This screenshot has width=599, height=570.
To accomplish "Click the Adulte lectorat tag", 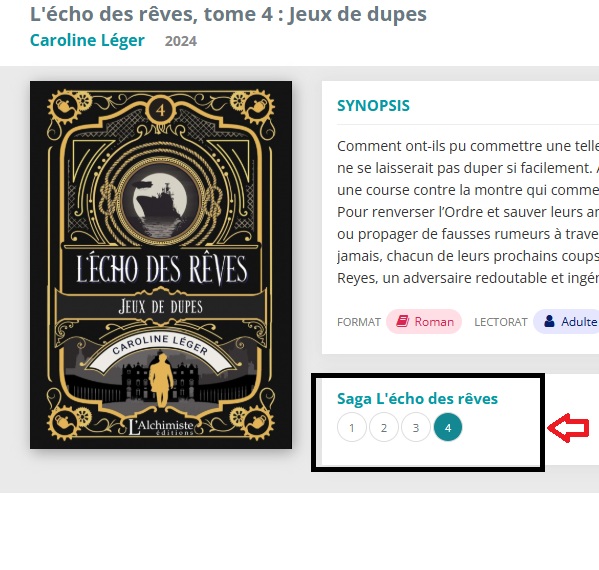I will 567,322.
